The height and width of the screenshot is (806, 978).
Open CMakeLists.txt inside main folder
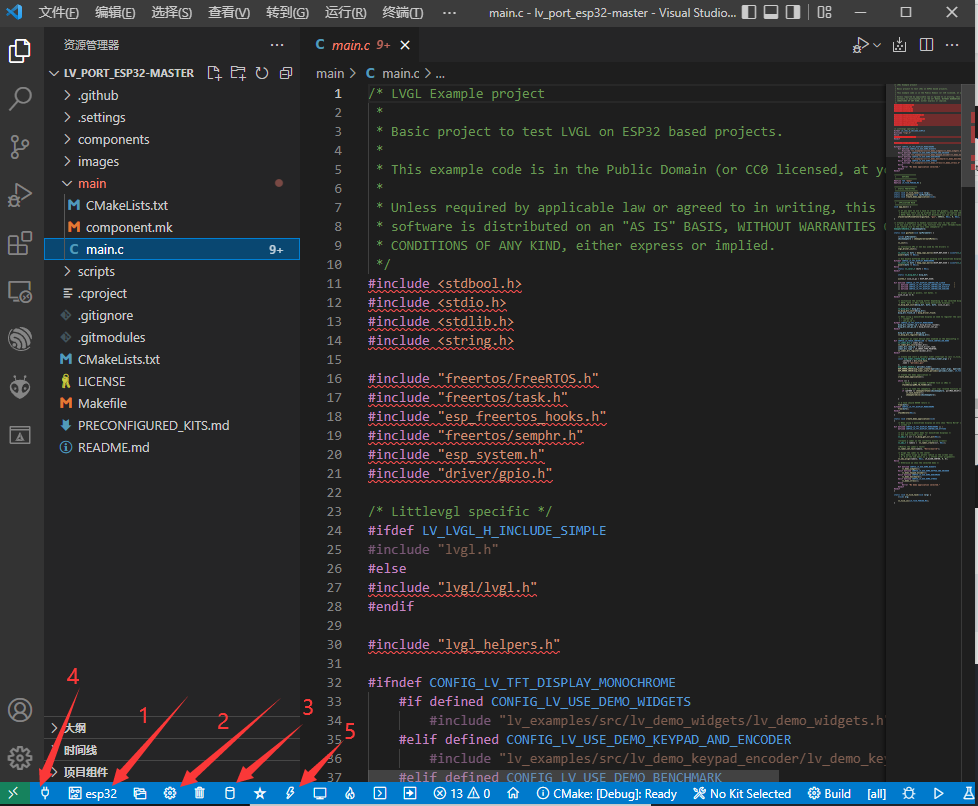(172, 205)
